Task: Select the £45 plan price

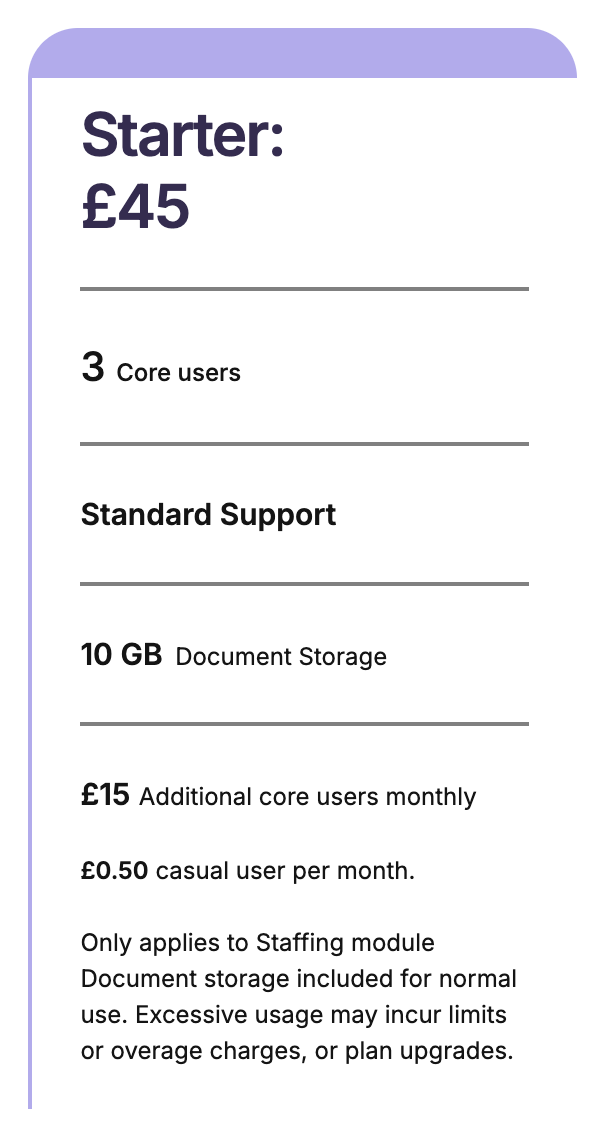Action: tap(135, 207)
